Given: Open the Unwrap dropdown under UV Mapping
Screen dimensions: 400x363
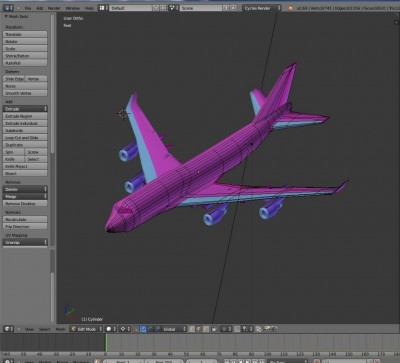Looking at the screenshot, I should (25, 243).
